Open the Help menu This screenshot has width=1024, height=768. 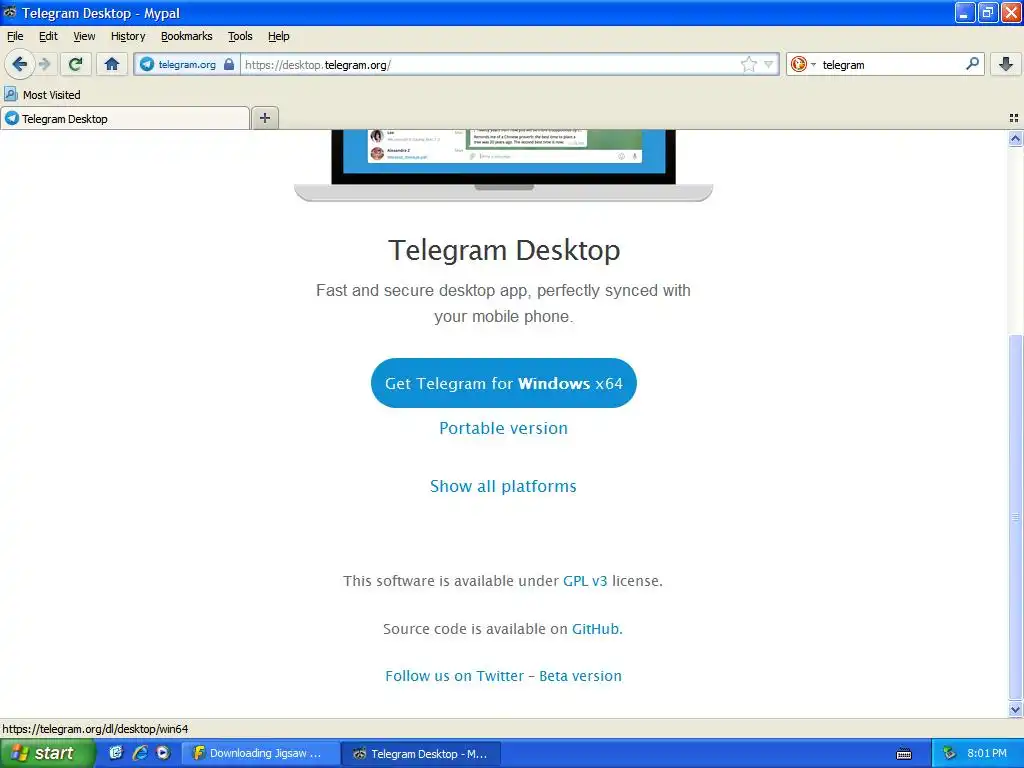[278, 36]
